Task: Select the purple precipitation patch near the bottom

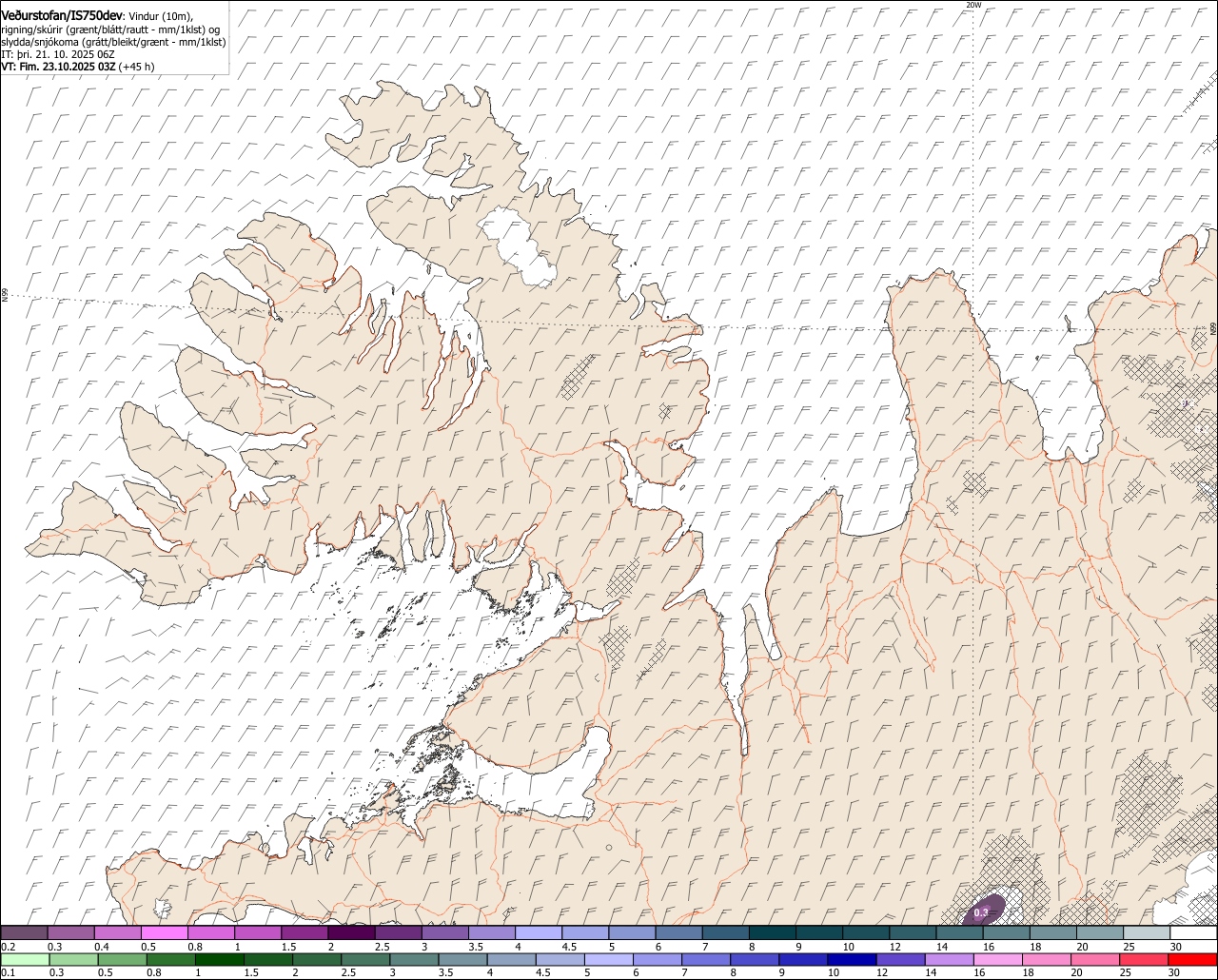Action: click(983, 910)
